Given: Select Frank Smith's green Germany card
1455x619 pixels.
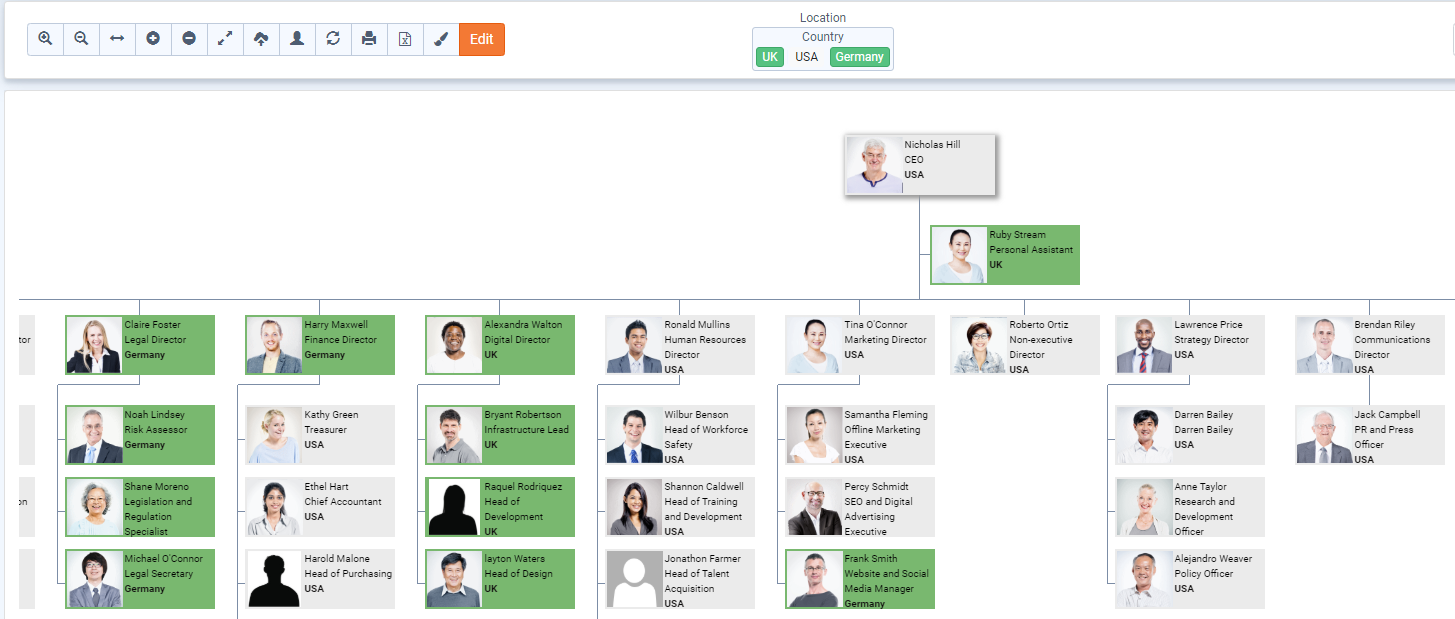Looking at the screenshot, I should [x=860, y=579].
